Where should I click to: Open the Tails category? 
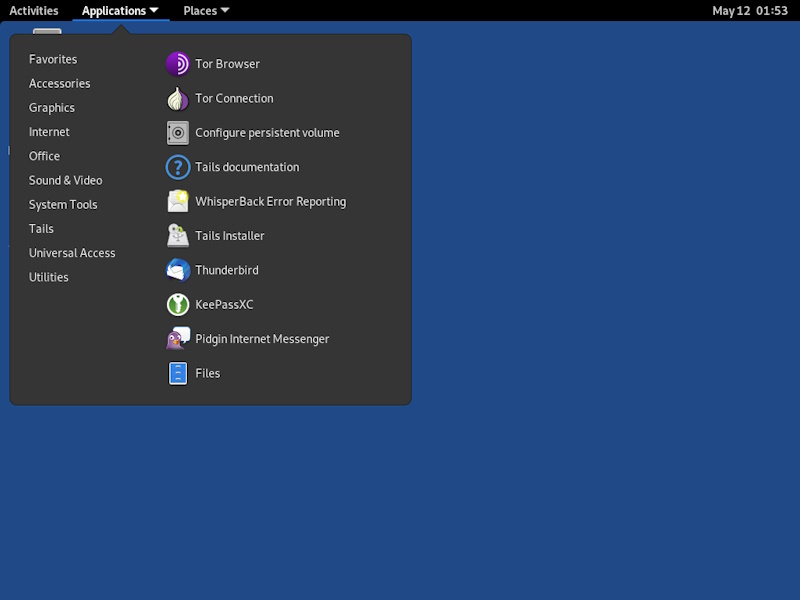point(41,229)
